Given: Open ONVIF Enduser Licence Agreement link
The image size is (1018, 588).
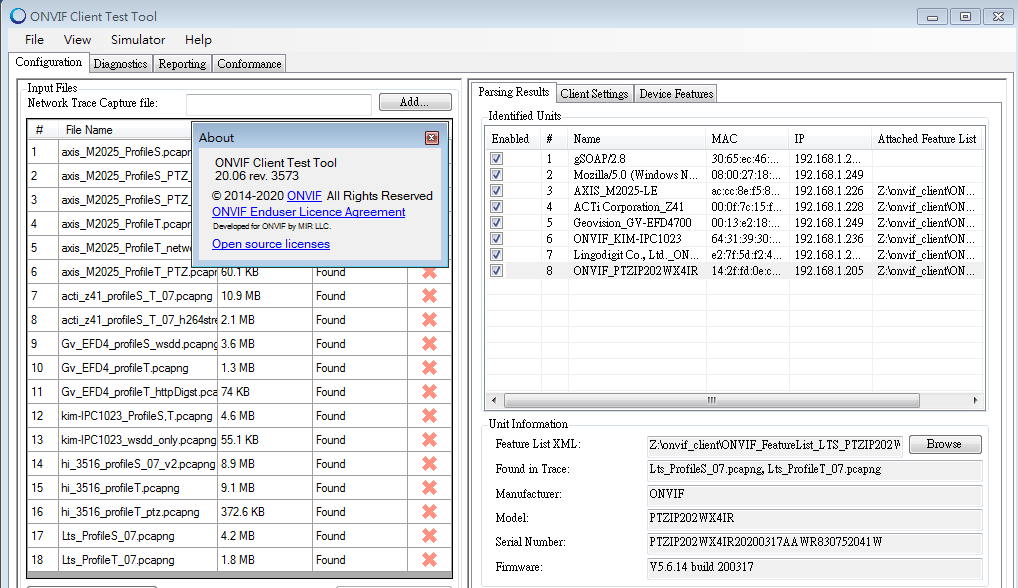Looking at the screenshot, I should click(x=308, y=212).
